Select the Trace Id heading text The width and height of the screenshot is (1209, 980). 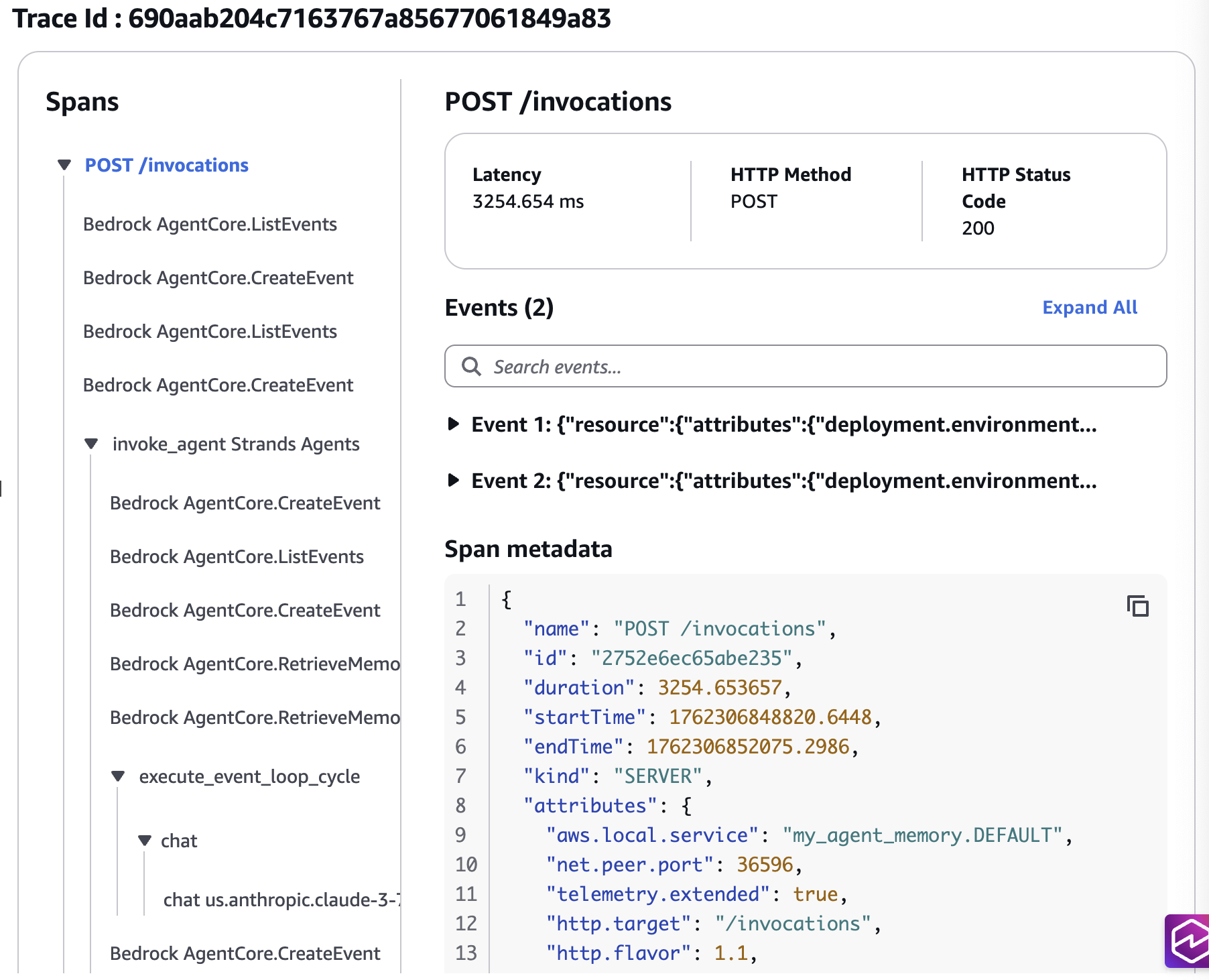point(308,19)
